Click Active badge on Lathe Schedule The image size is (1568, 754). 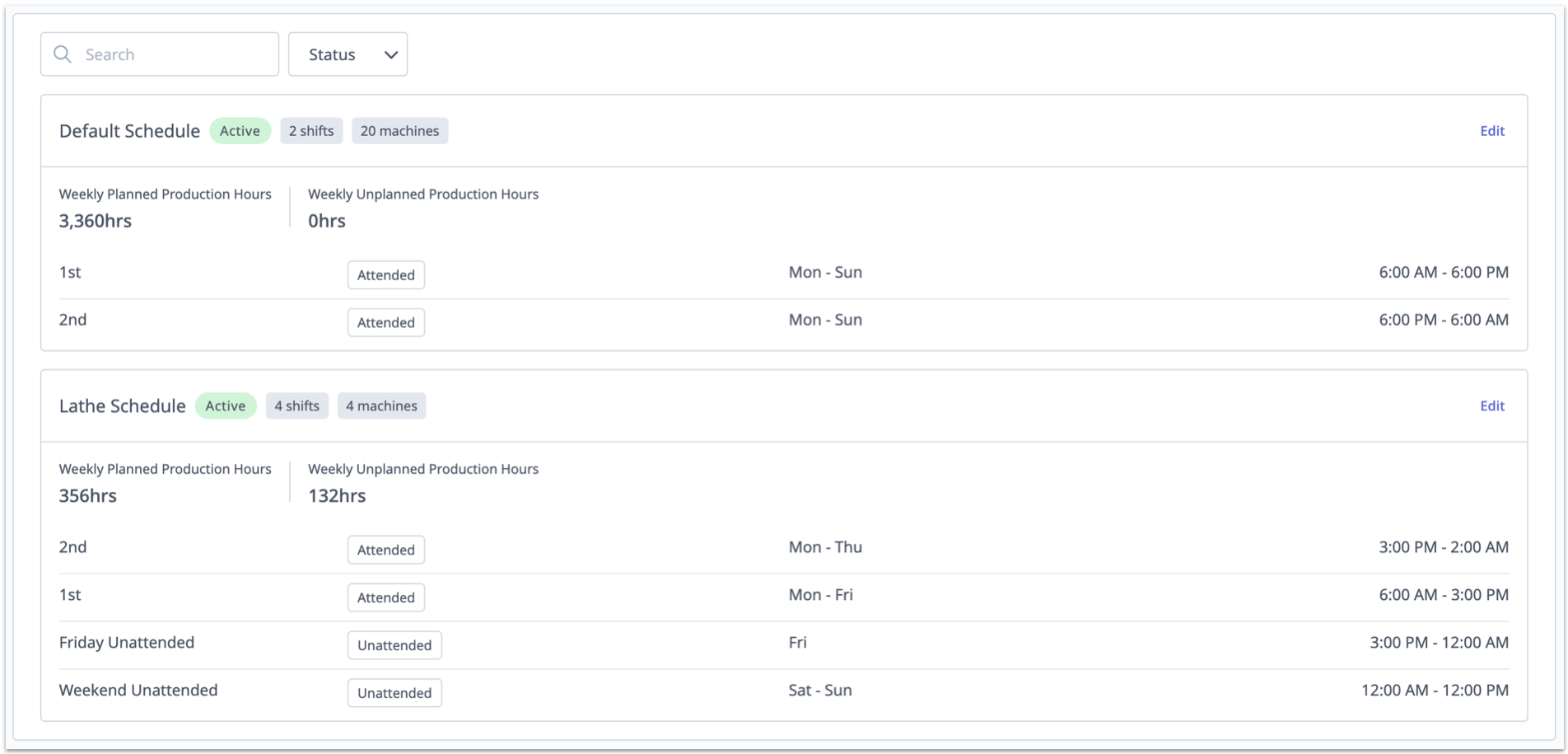click(x=226, y=406)
